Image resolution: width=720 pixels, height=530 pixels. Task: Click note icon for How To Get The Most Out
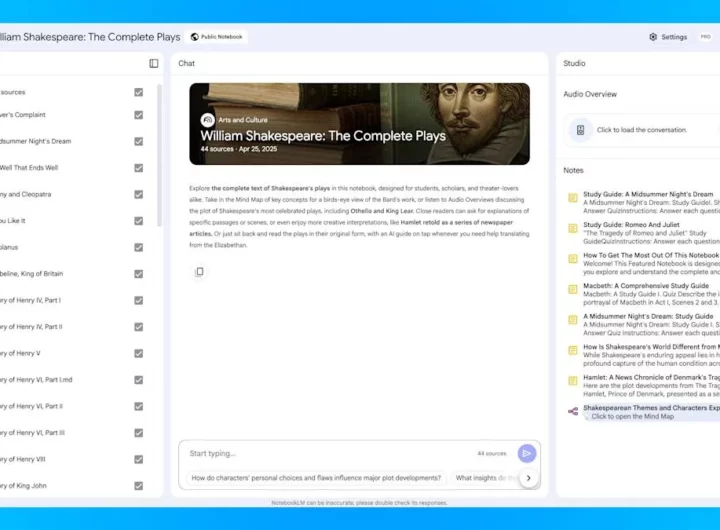coord(573,259)
